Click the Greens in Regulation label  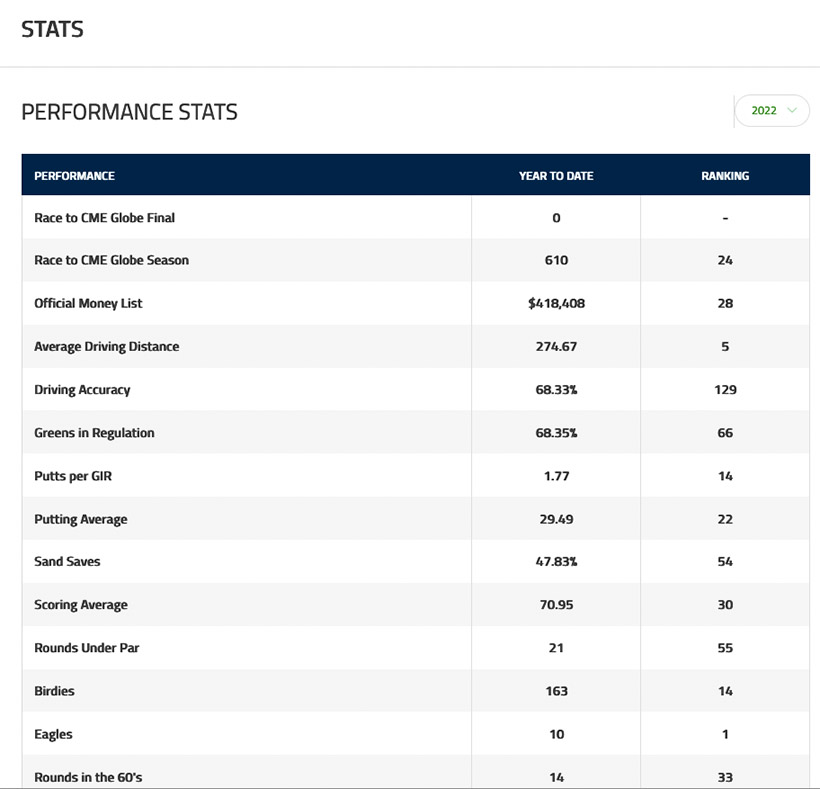coord(94,433)
